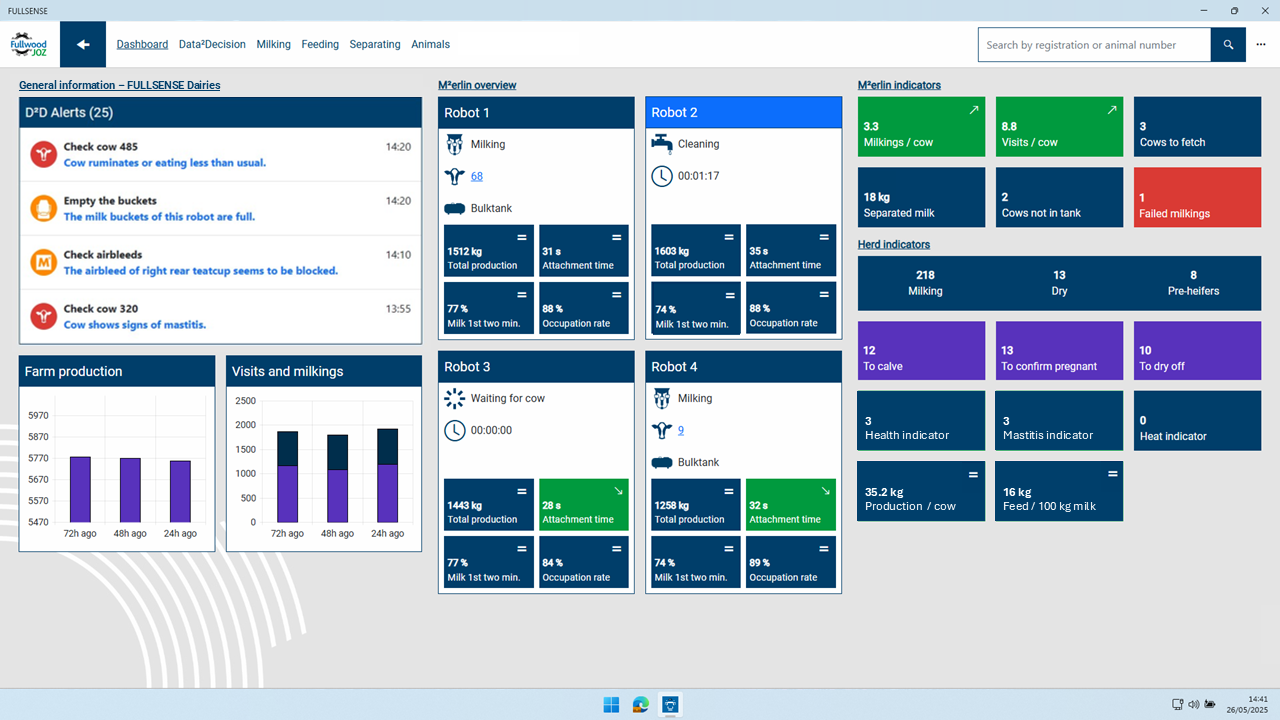Screen dimensions: 1280x720
Task: Open the To confirm pregnant tile
Action: 1059,351
